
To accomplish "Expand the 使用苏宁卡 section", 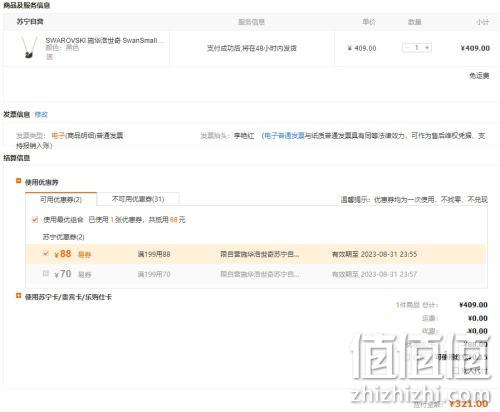I will tap(19, 296).
